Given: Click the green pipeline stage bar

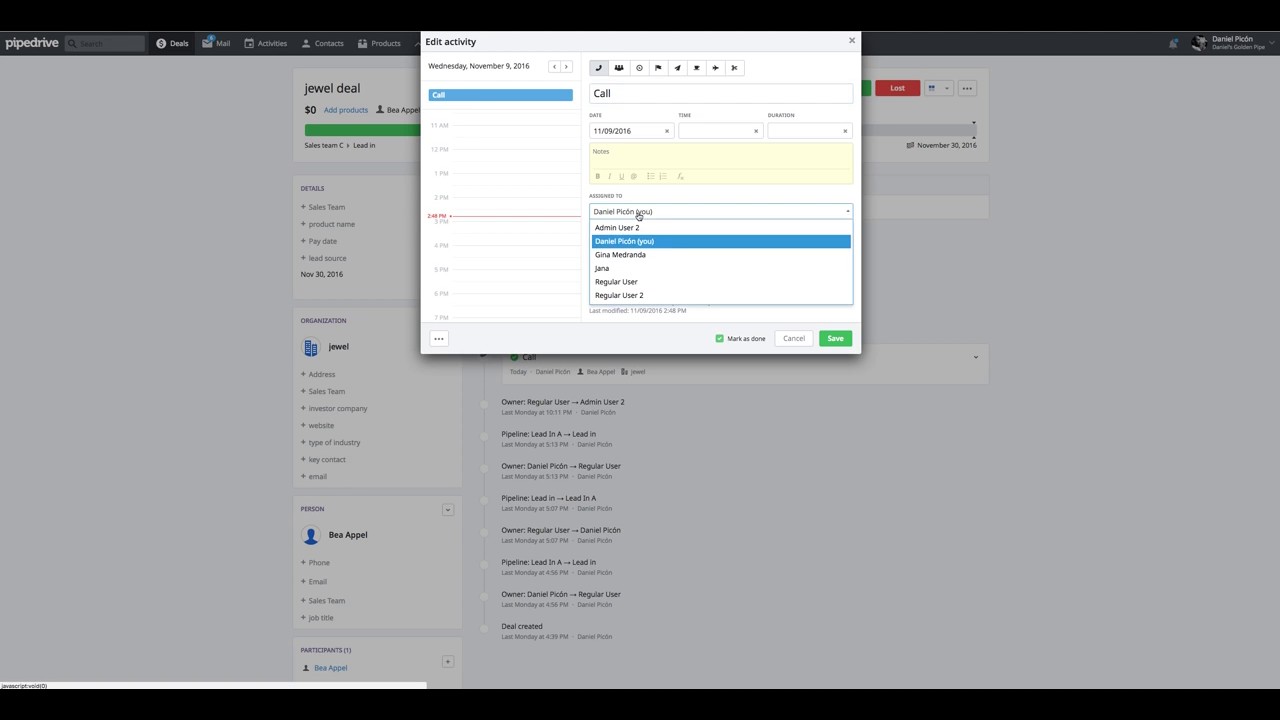Looking at the screenshot, I should [362, 130].
